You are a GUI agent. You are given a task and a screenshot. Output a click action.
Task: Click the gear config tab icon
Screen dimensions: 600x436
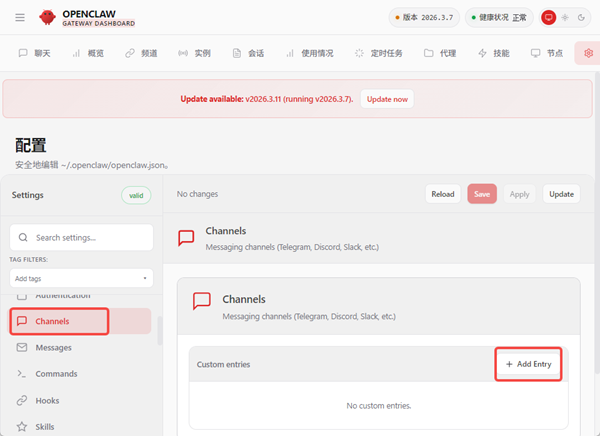click(x=588, y=53)
